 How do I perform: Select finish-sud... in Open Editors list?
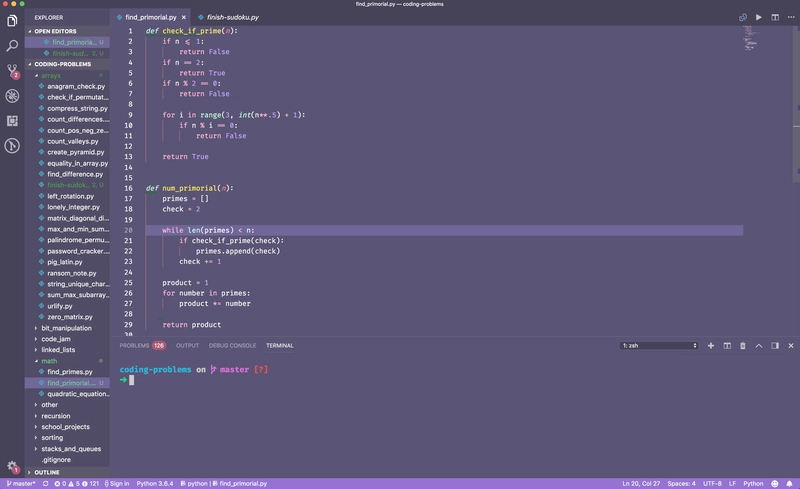pos(67,53)
